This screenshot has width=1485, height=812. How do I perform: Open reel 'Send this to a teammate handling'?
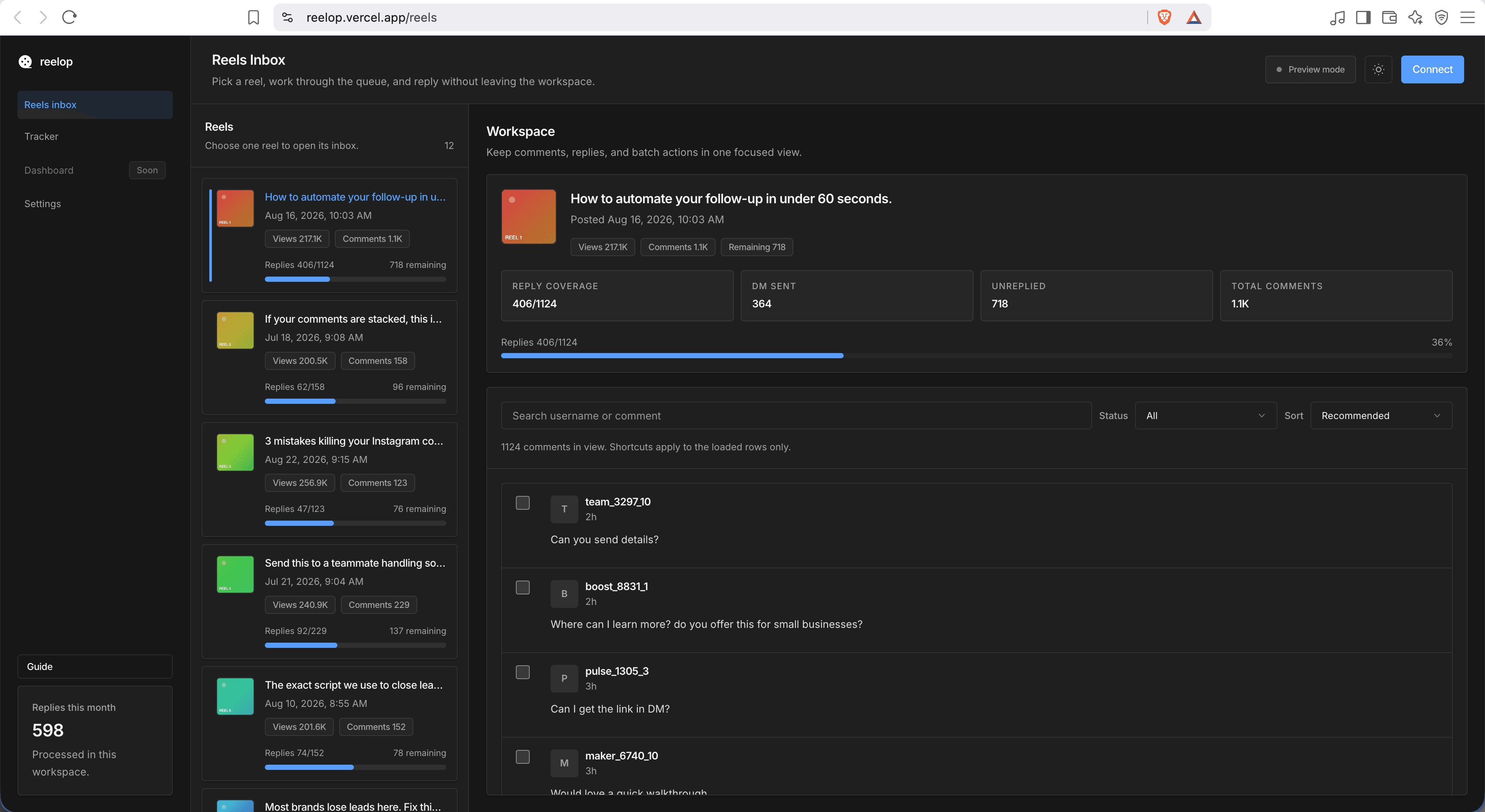point(329,602)
